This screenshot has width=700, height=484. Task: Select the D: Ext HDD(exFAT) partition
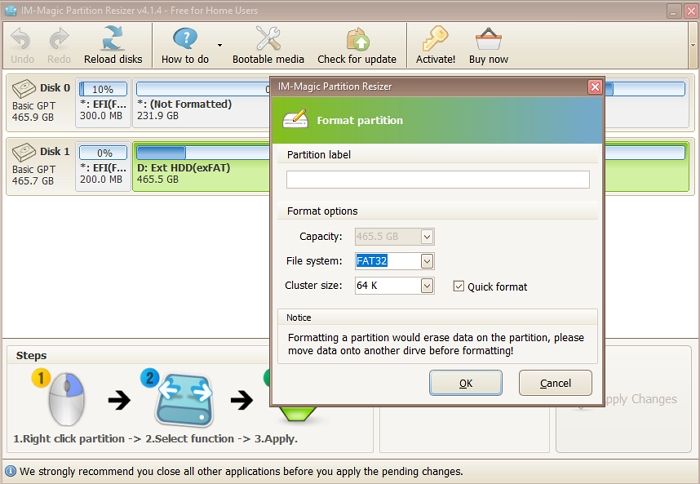point(200,173)
